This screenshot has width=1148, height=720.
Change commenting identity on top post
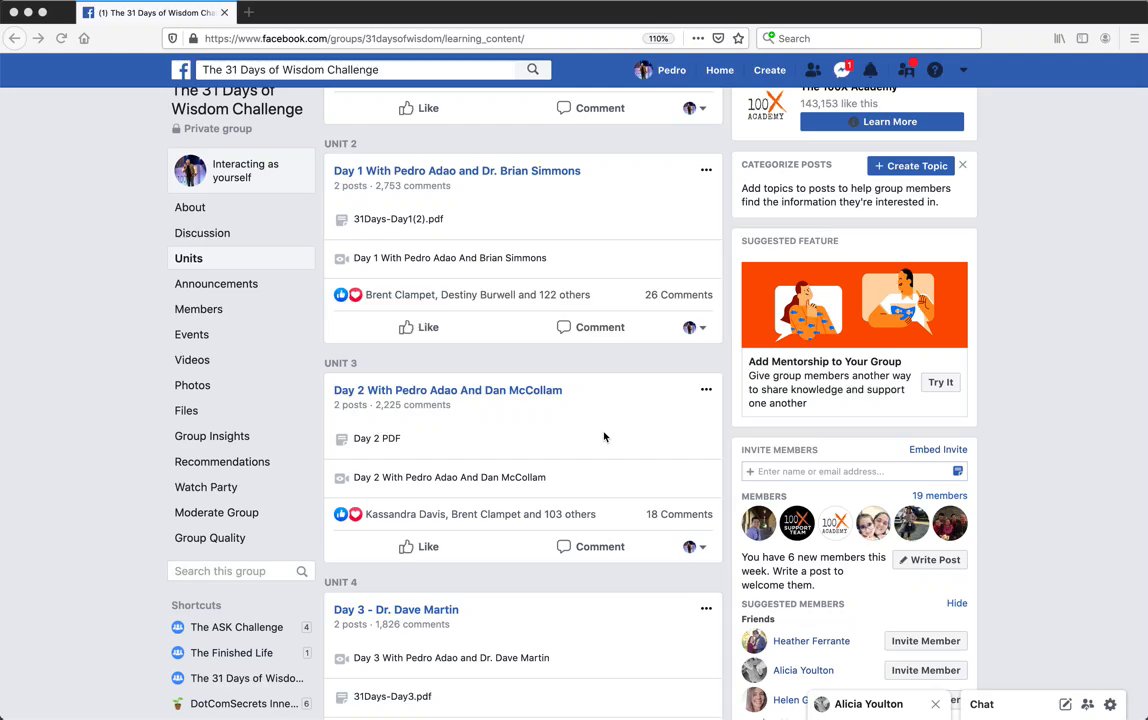coord(694,108)
